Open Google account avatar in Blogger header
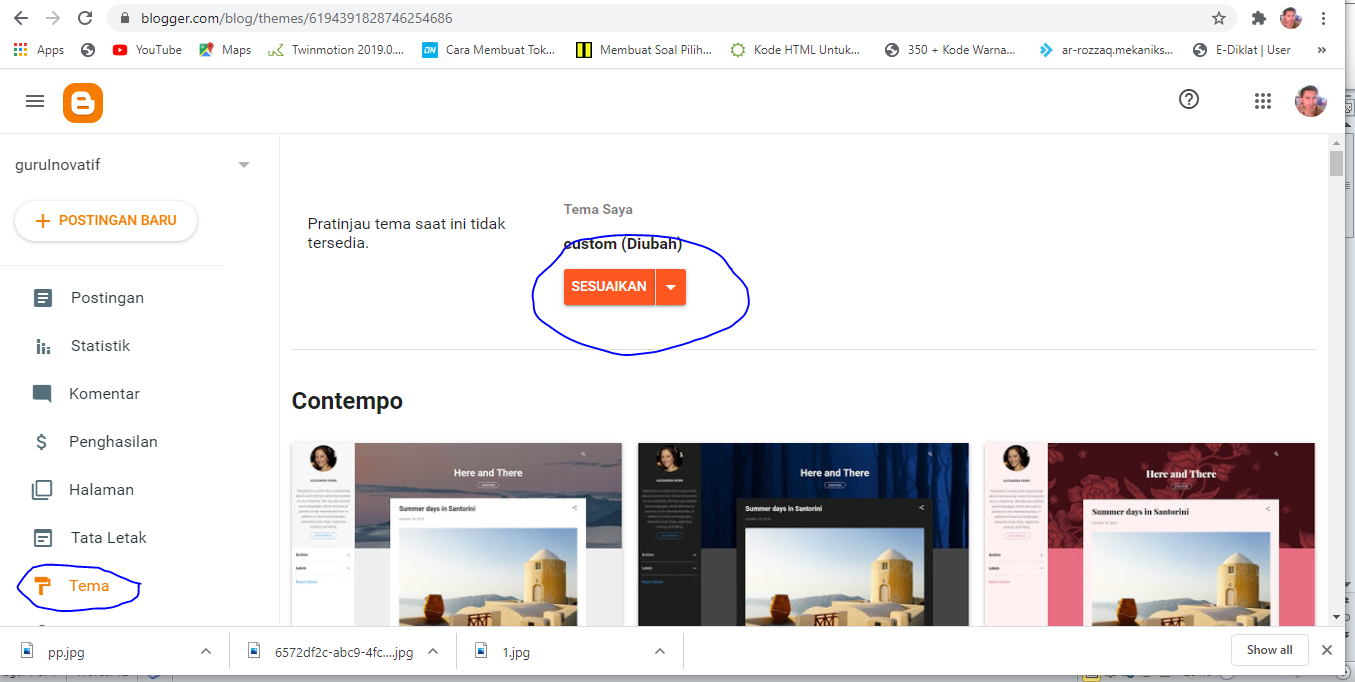Image resolution: width=1355 pixels, height=682 pixels. 1311,100
